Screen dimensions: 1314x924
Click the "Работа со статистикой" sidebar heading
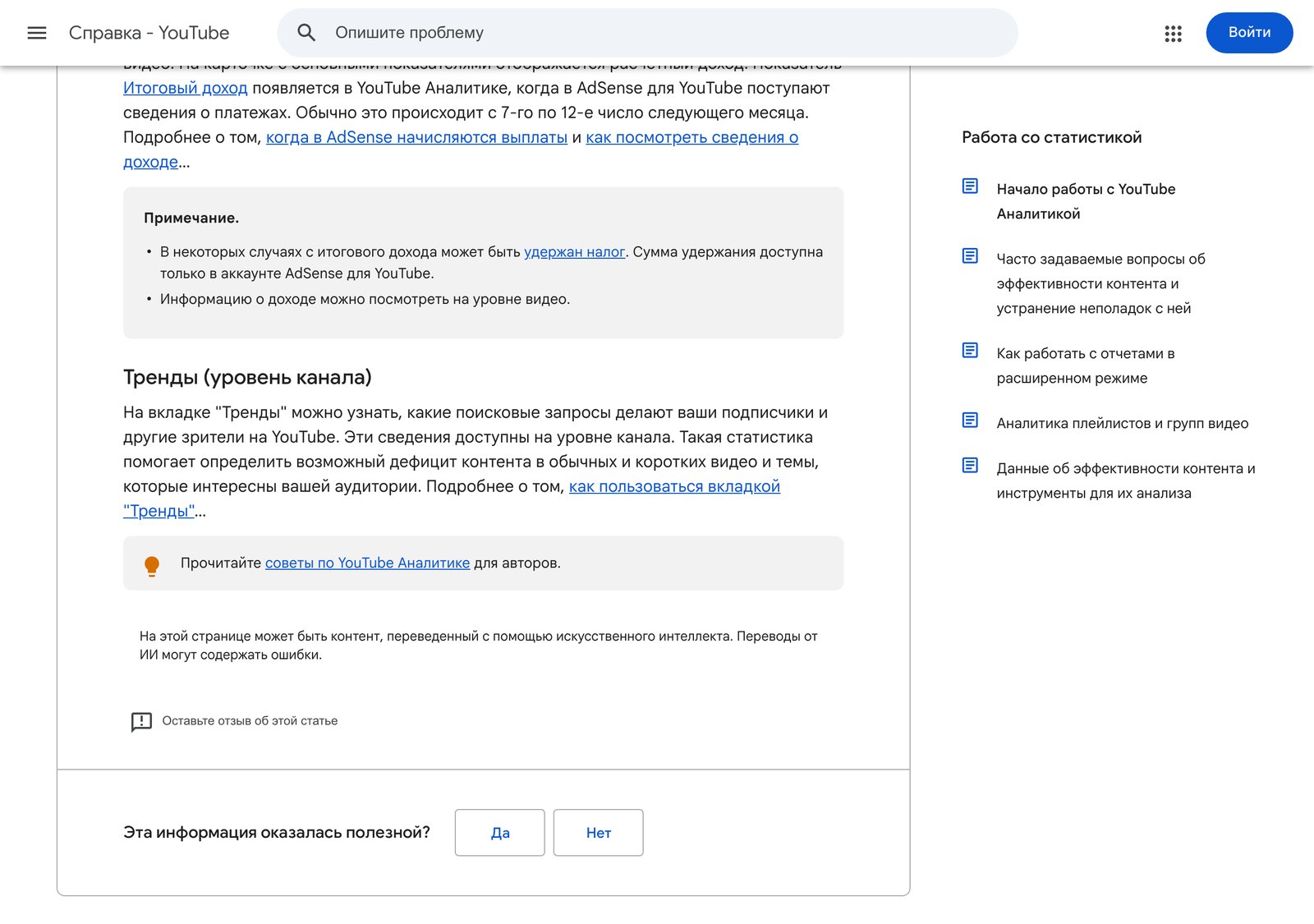tap(1051, 137)
